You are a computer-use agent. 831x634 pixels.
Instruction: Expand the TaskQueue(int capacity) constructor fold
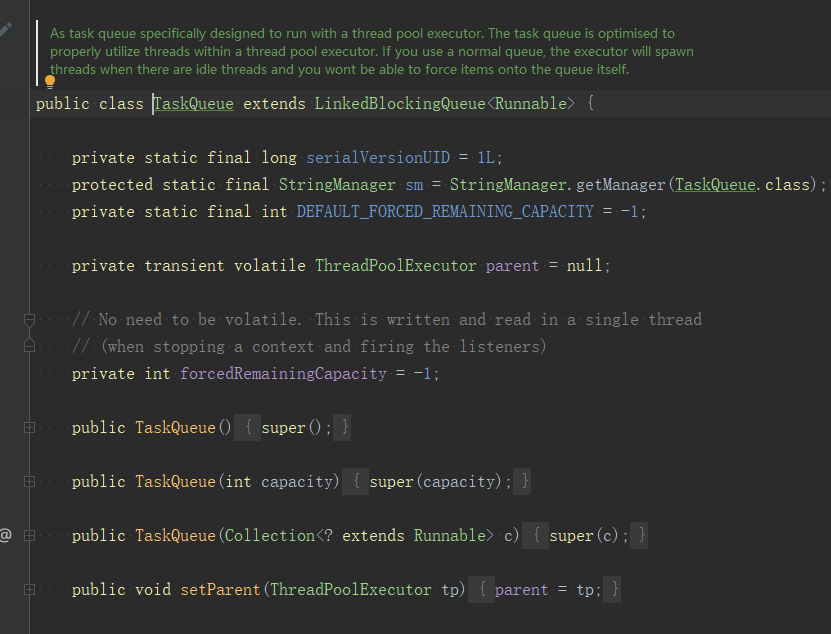tap(30, 481)
